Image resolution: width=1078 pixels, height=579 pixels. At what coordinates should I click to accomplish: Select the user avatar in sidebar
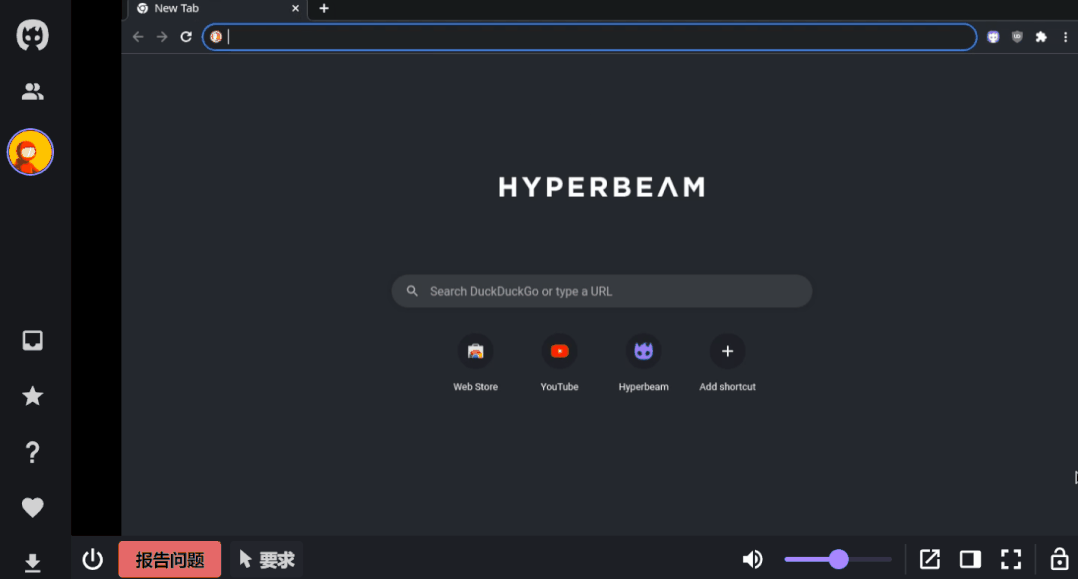click(30, 152)
